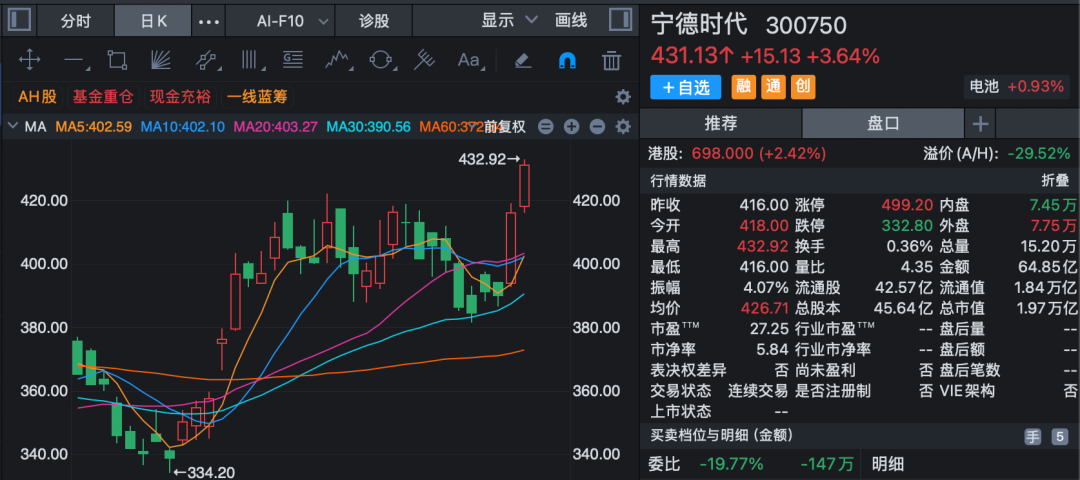The width and height of the screenshot is (1080, 480).
Task: Add stock with +自选 button
Action: pyautogui.click(x=686, y=87)
